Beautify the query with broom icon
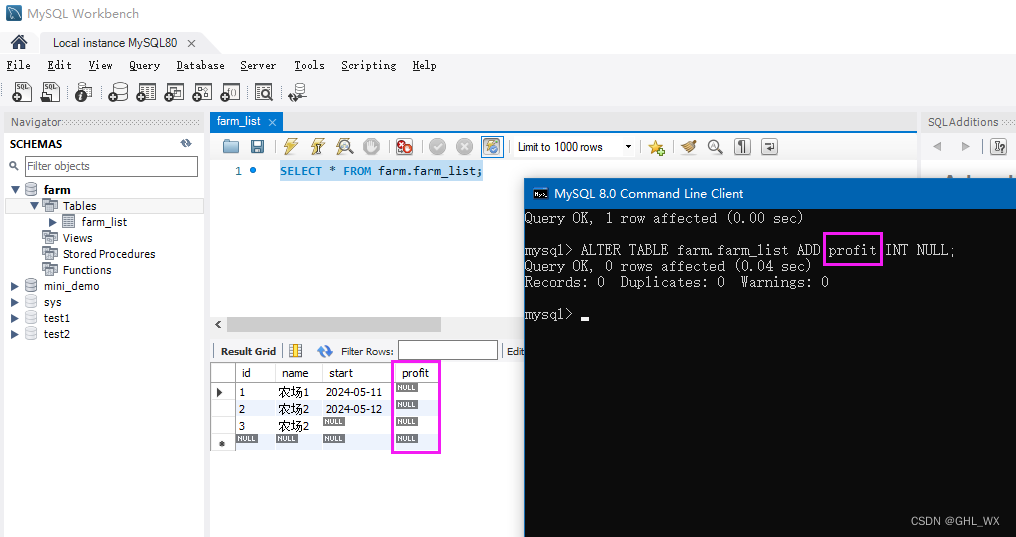The width and height of the screenshot is (1016, 537). point(689,147)
